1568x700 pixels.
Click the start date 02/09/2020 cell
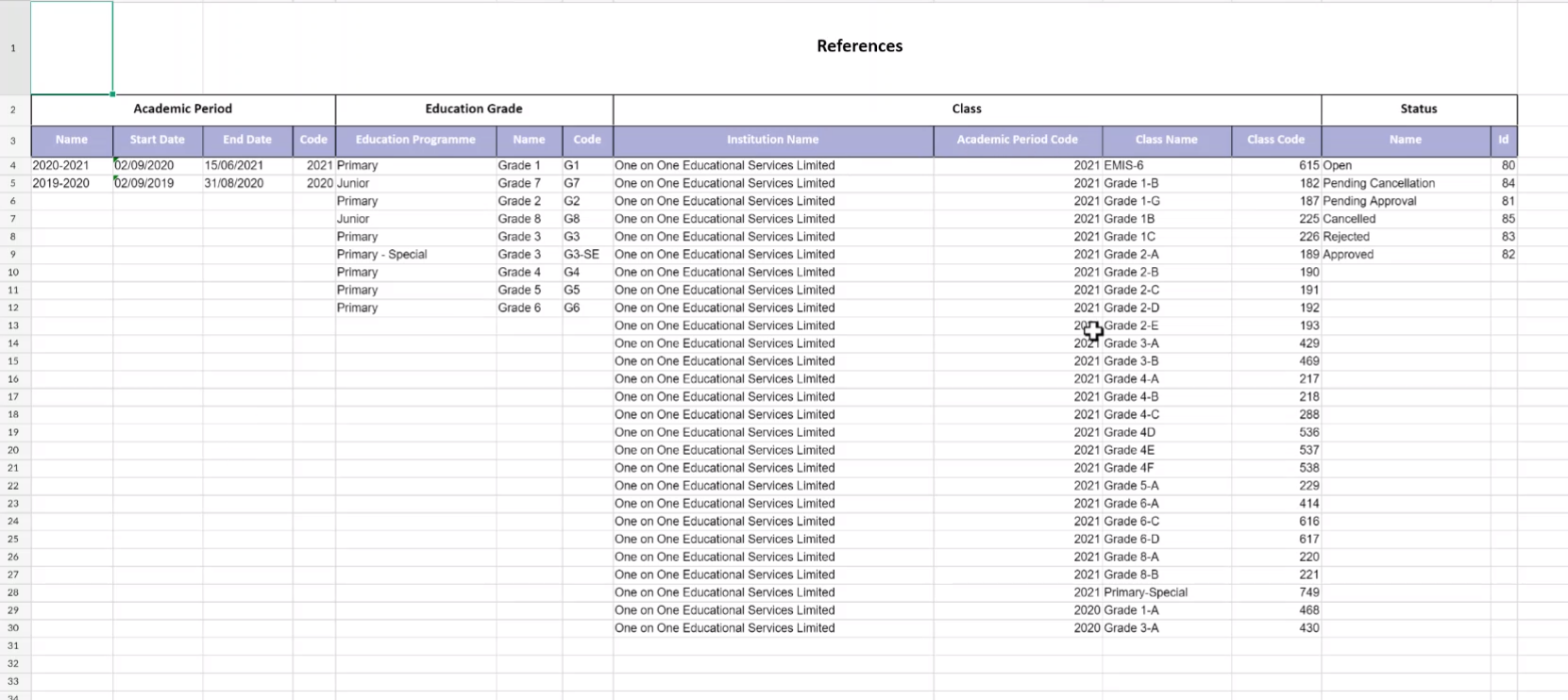point(158,165)
